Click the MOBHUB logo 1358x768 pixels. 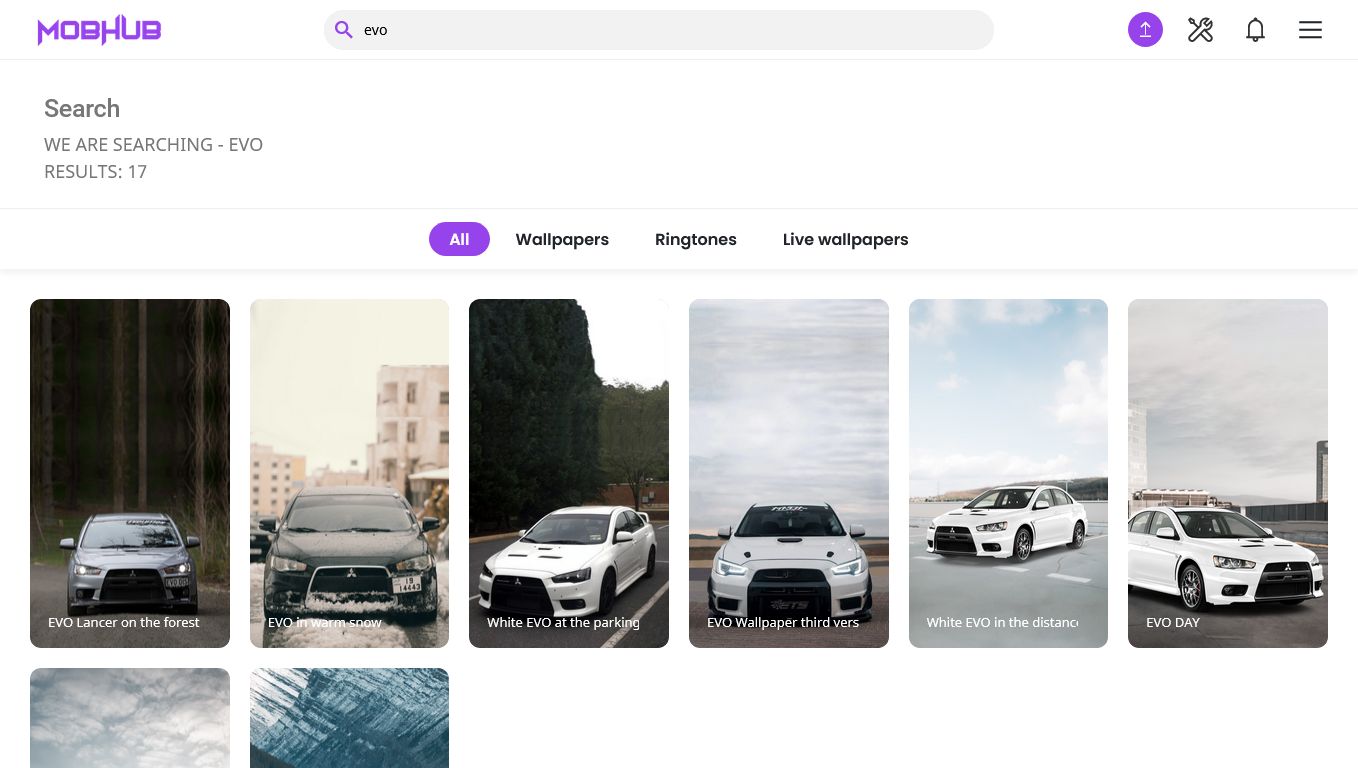pyautogui.click(x=99, y=30)
